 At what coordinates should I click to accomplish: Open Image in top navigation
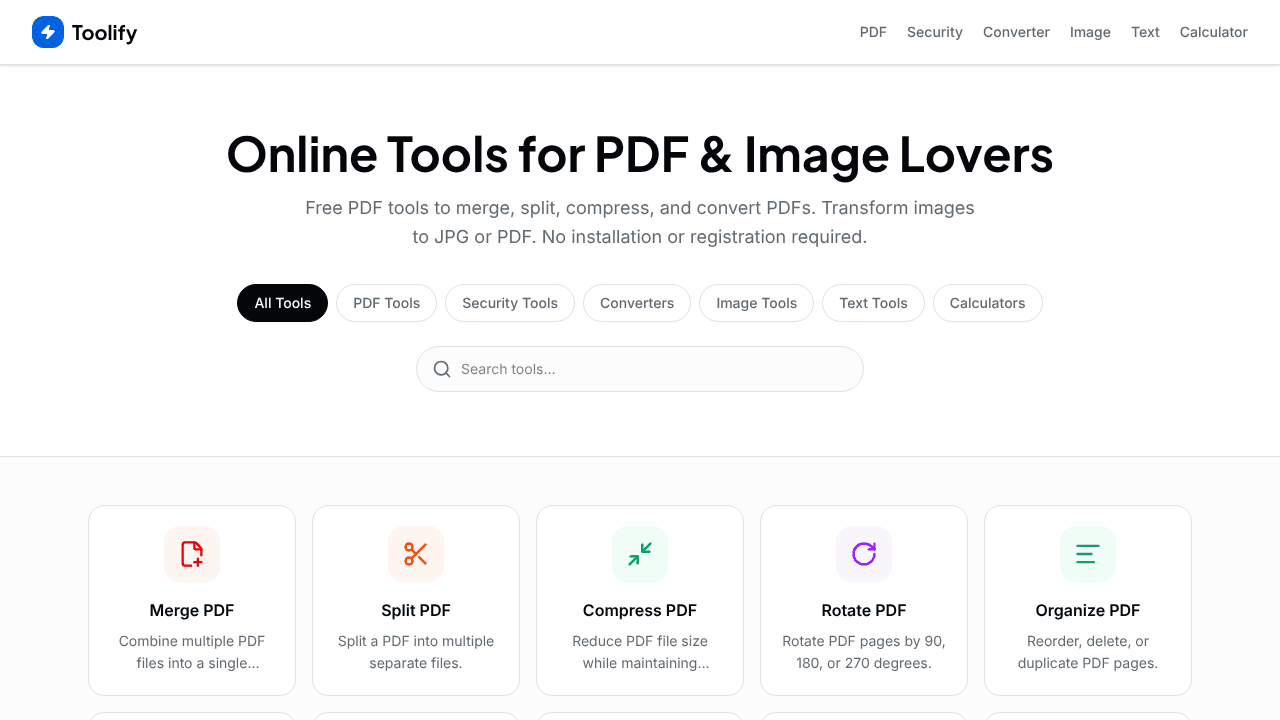click(x=1090, y=32)
